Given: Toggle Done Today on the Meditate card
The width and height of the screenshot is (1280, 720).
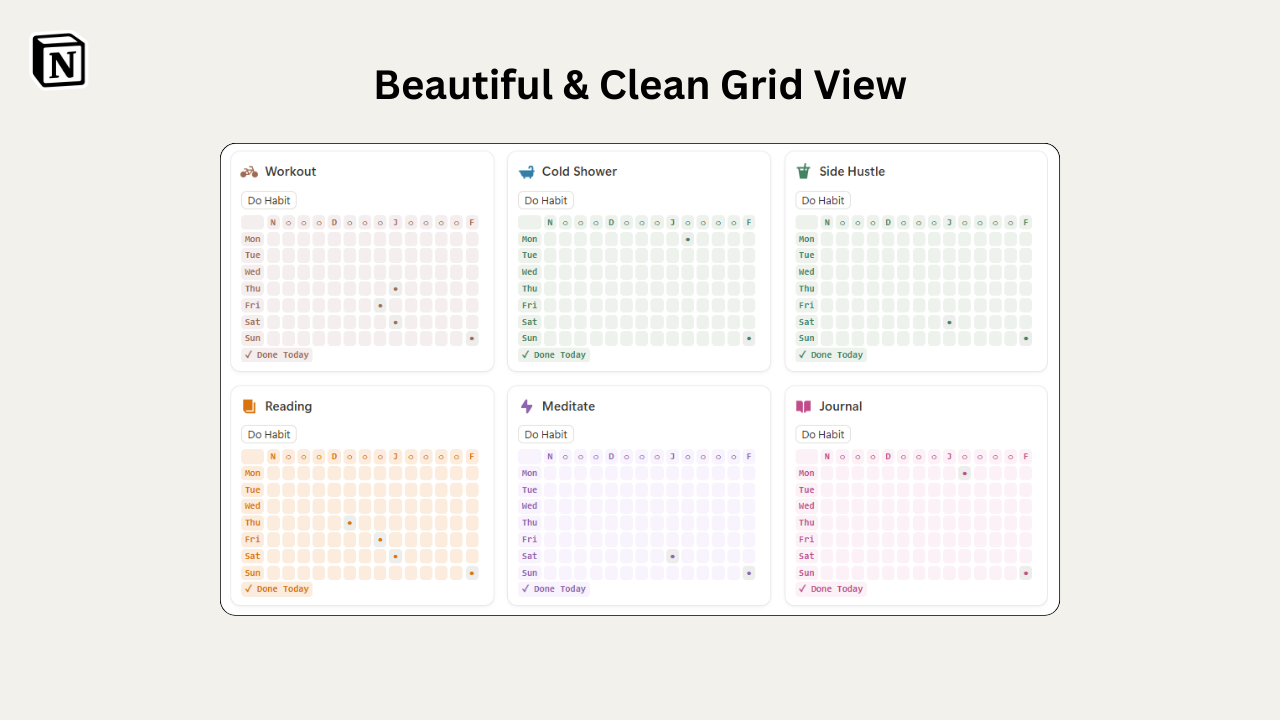Looking at the screenshot, I should tap(553, 589).
